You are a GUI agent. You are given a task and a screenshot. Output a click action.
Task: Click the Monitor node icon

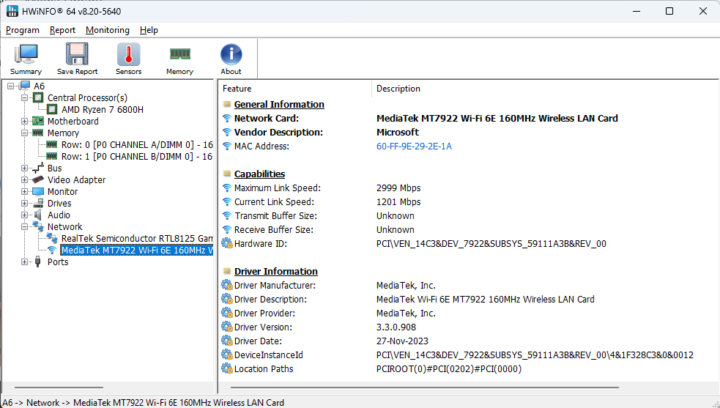point(38,191)
